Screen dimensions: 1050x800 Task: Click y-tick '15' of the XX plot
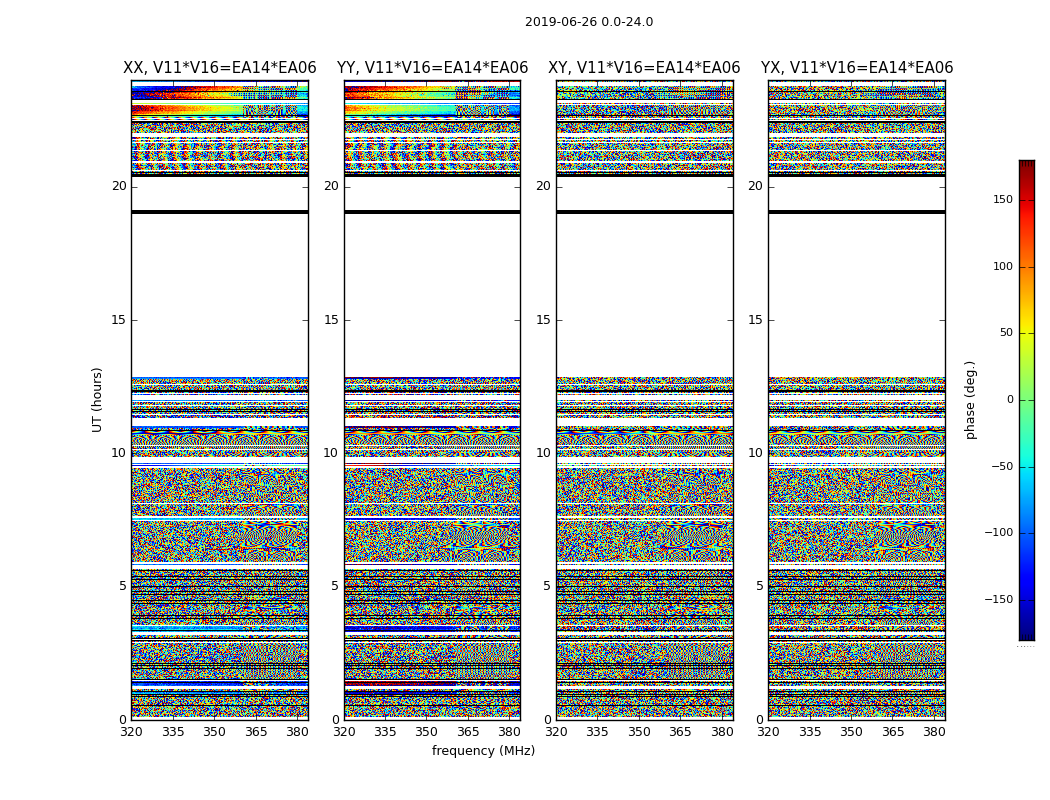click(x=119, y=320)
